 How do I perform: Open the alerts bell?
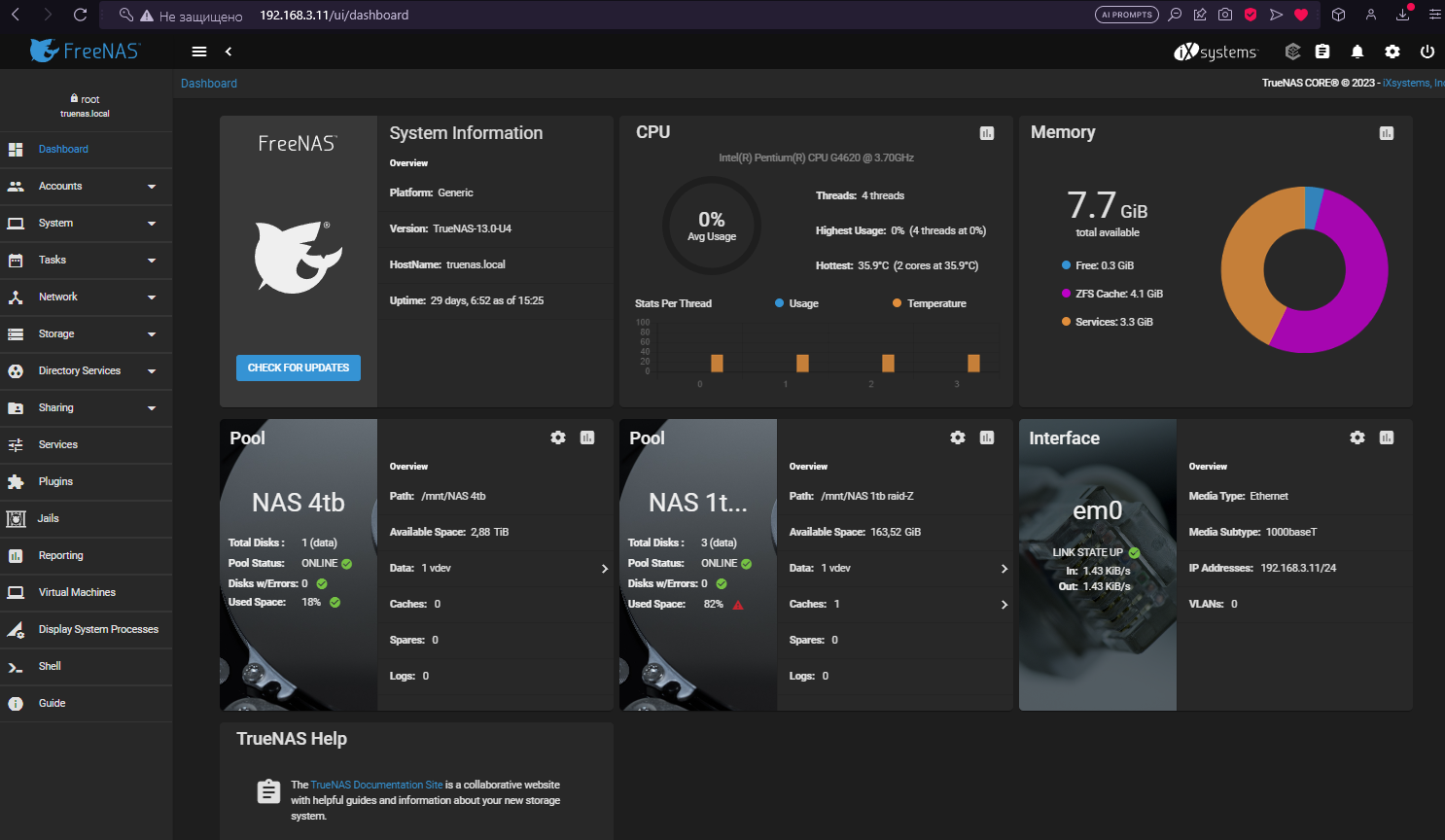click(x=1357, y=52)
